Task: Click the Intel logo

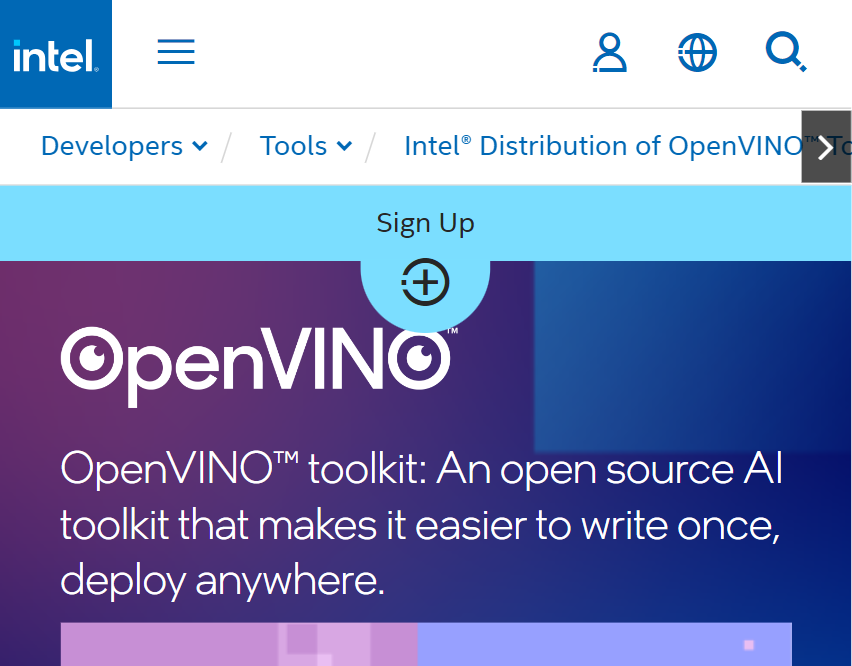Action: [x=55, y=54]
